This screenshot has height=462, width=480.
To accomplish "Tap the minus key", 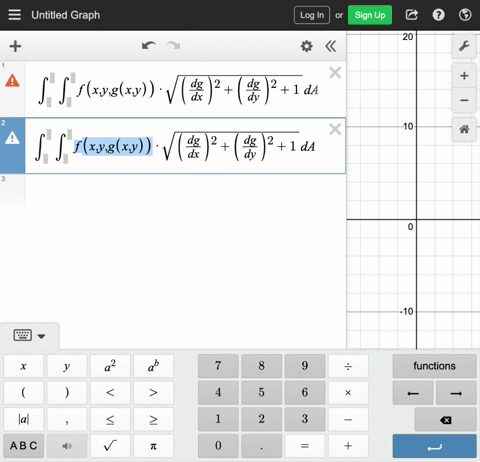I will click(x=348, y=419).
